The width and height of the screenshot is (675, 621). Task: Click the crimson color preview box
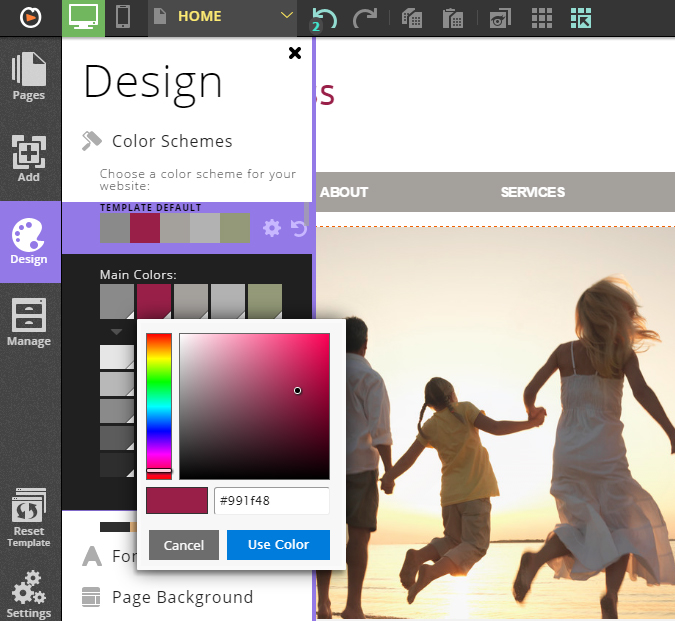click(177, 501)
